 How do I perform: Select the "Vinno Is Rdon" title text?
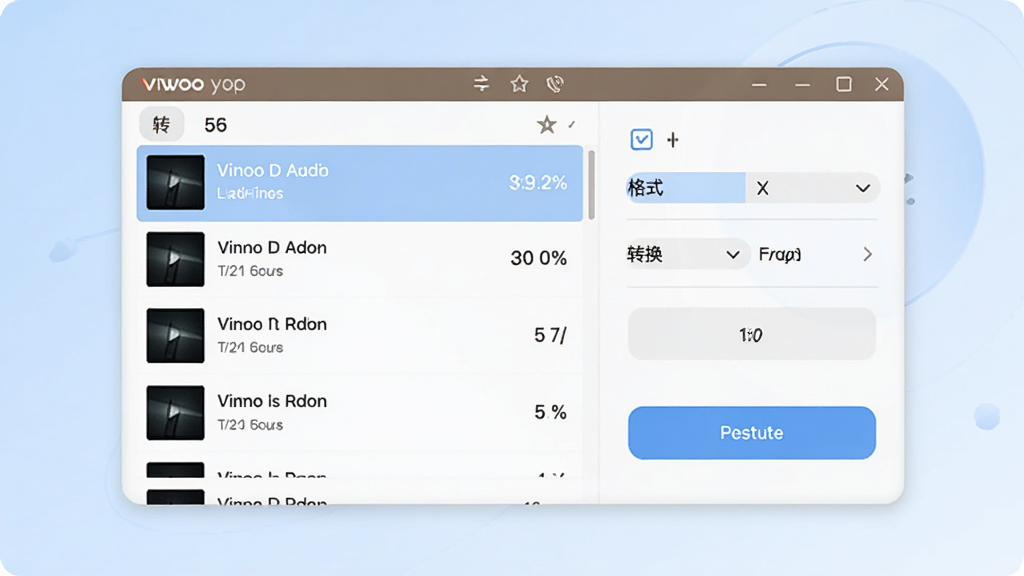pos(272,401)
